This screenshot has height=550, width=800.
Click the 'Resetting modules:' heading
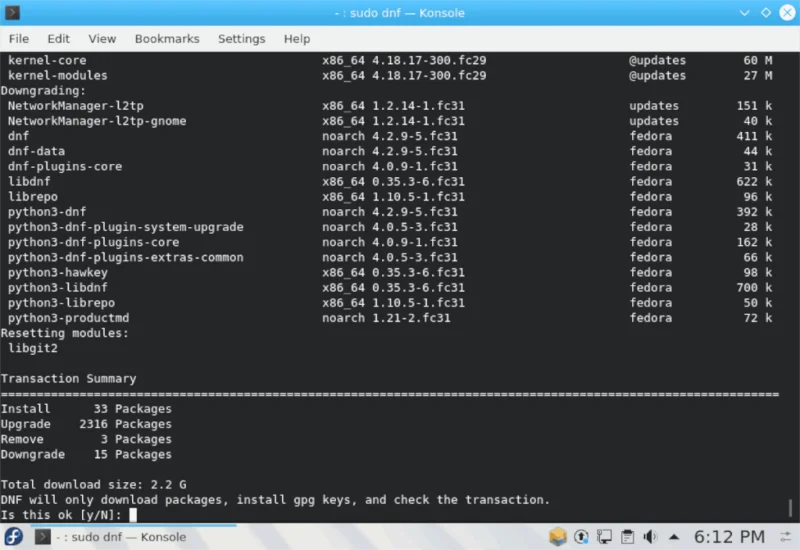coord(65,333)
